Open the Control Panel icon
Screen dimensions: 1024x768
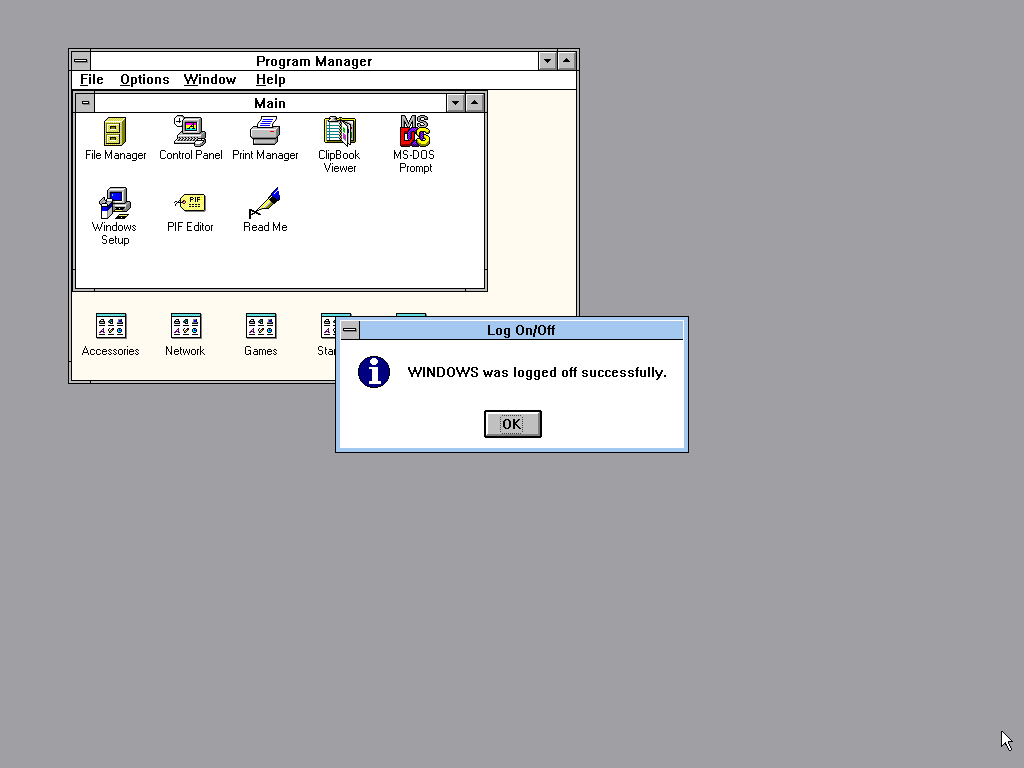tap(190, 138)
